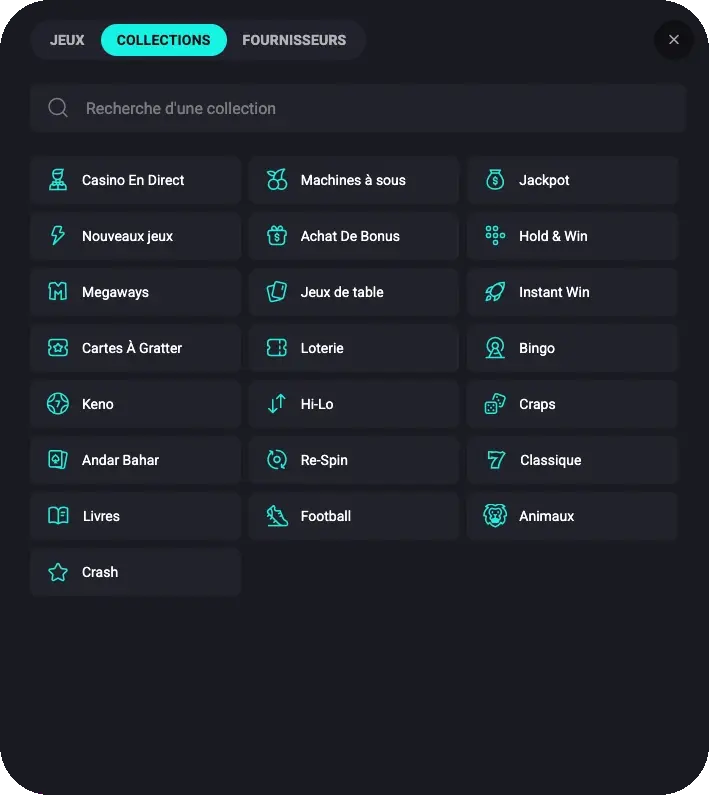Click the Casino En Direct dealer icon
The image size is (709, 795).
[58, 180]
